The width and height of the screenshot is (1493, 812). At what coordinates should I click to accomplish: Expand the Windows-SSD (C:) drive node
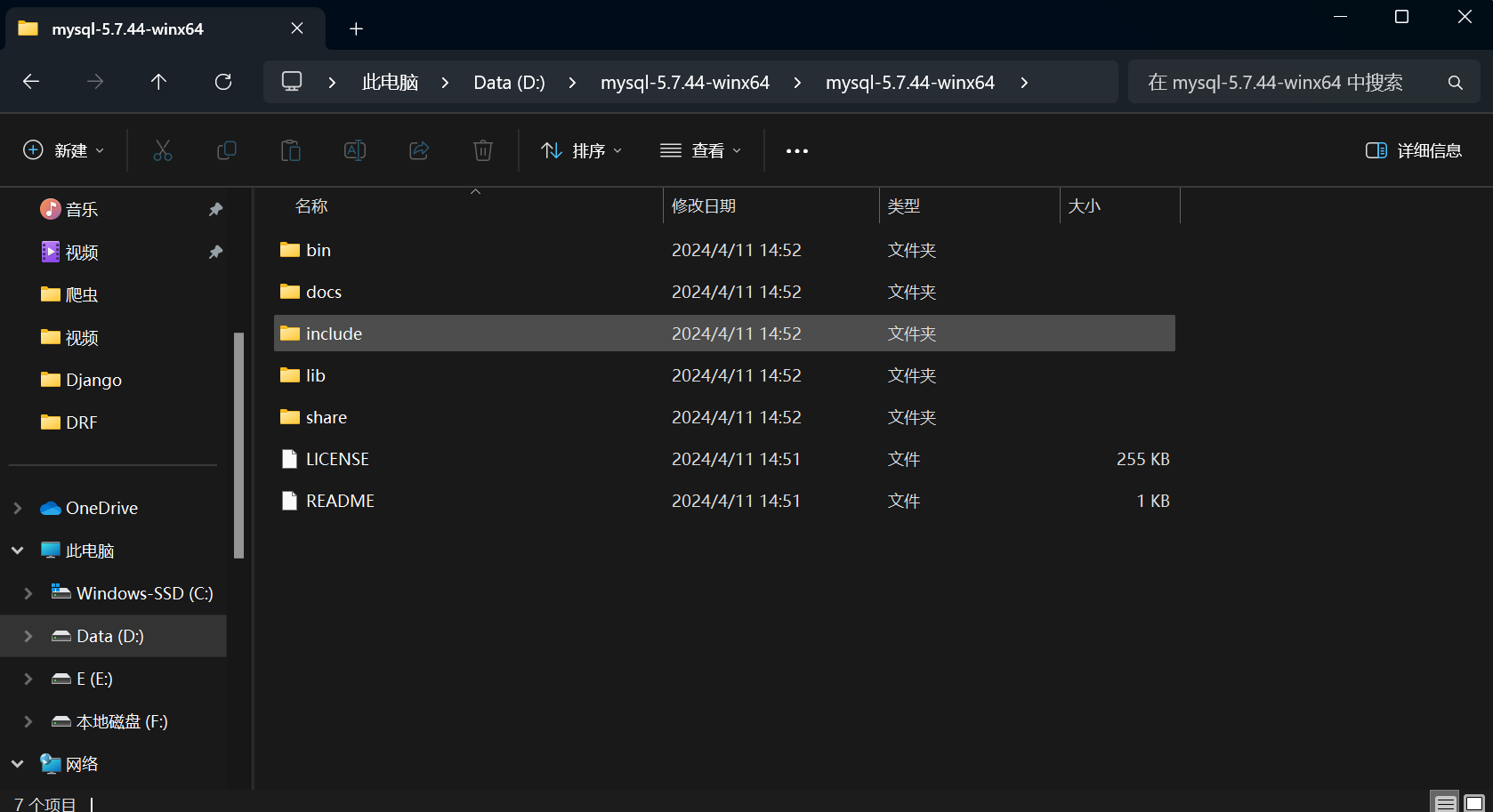pyautogui.click(x=28, y=593)
